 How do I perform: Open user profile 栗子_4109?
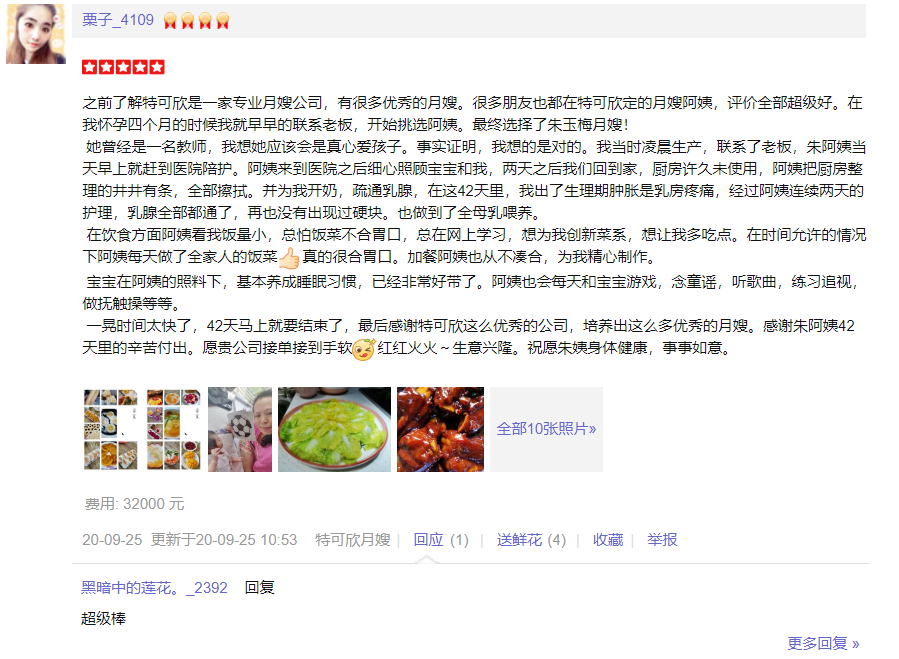[x=118, y=20]
